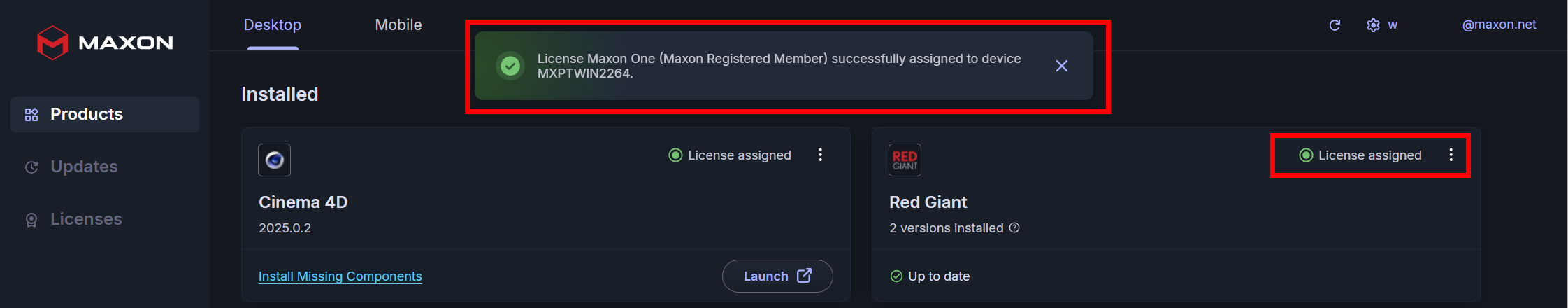This screenshot has width=1568, height=308.
Task: Open the Products section
Action: pos(87,114)
